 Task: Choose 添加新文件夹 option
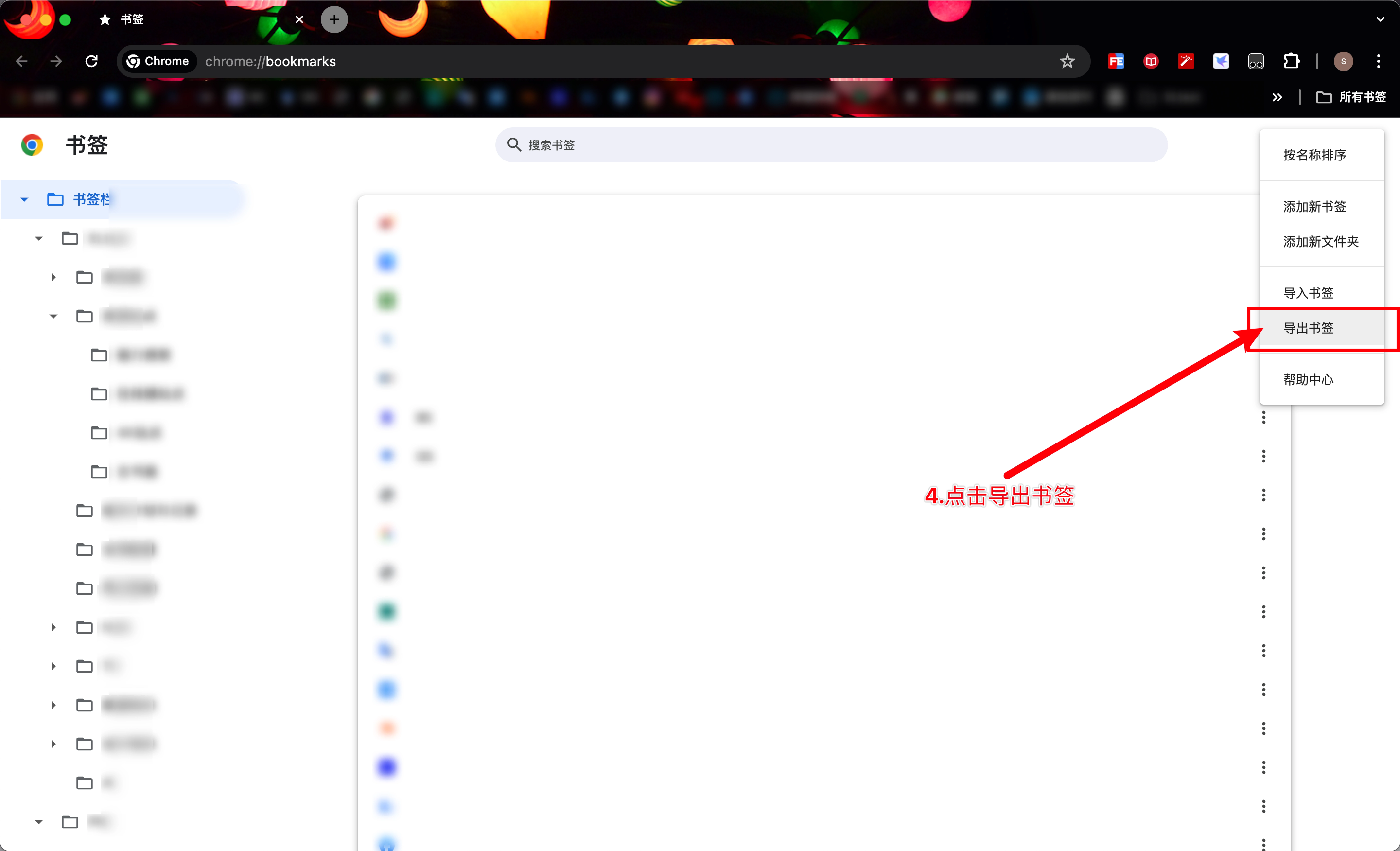point(1321,242)
